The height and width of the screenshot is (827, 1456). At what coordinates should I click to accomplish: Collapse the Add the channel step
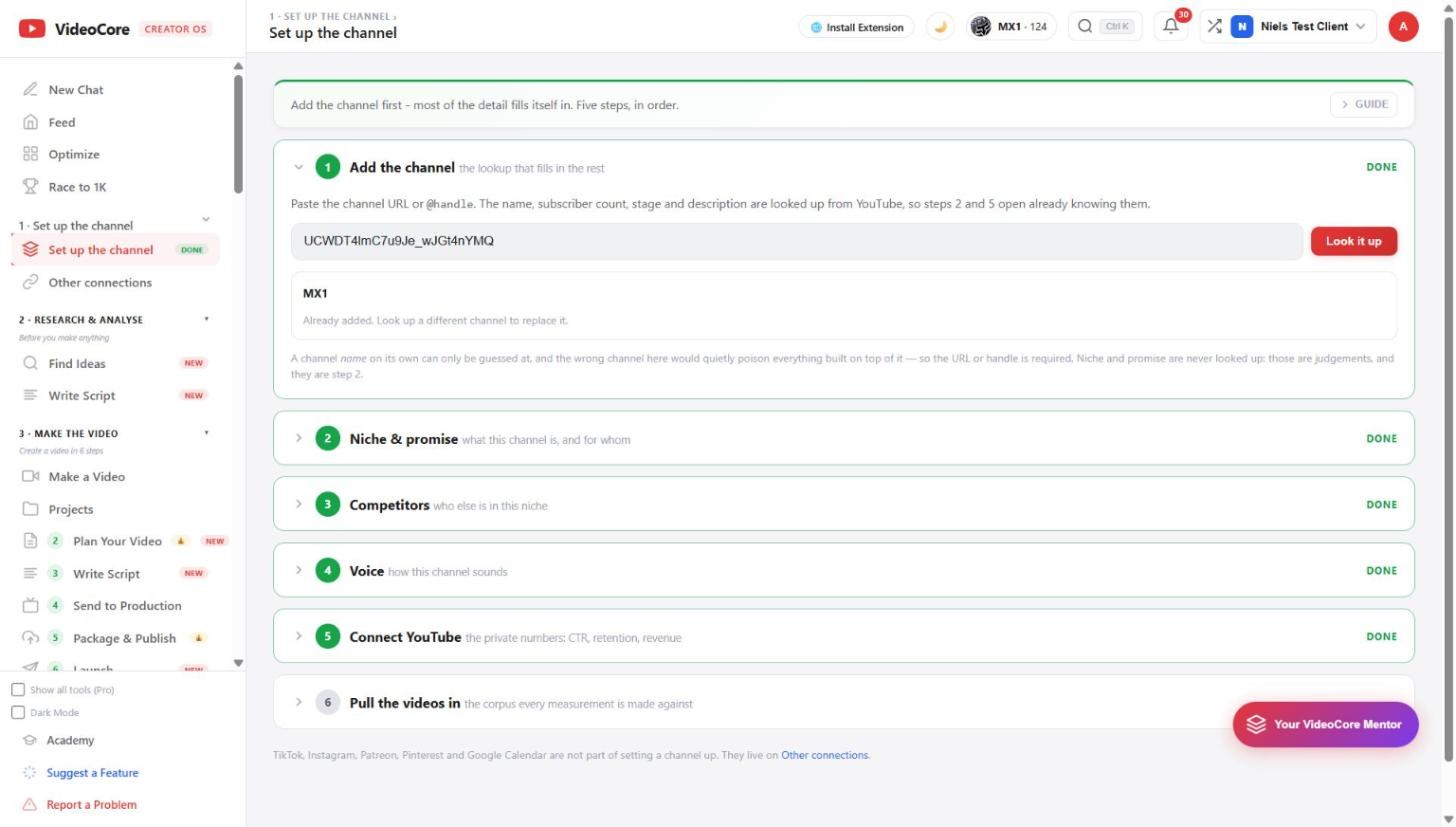298,167
